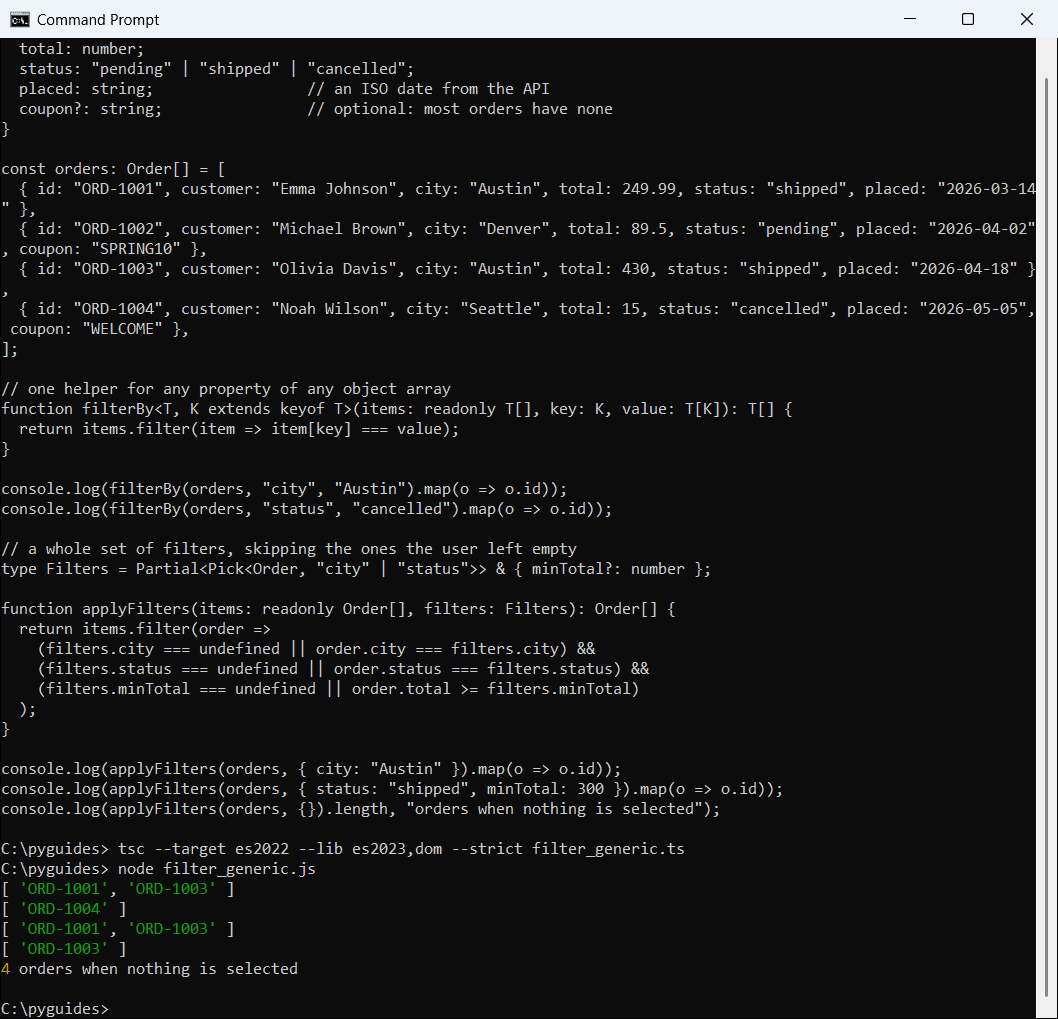Click the "function filterBy<T, K extends keyof T>" line
Screen dimensions: 1058x1019
point(397,409)
